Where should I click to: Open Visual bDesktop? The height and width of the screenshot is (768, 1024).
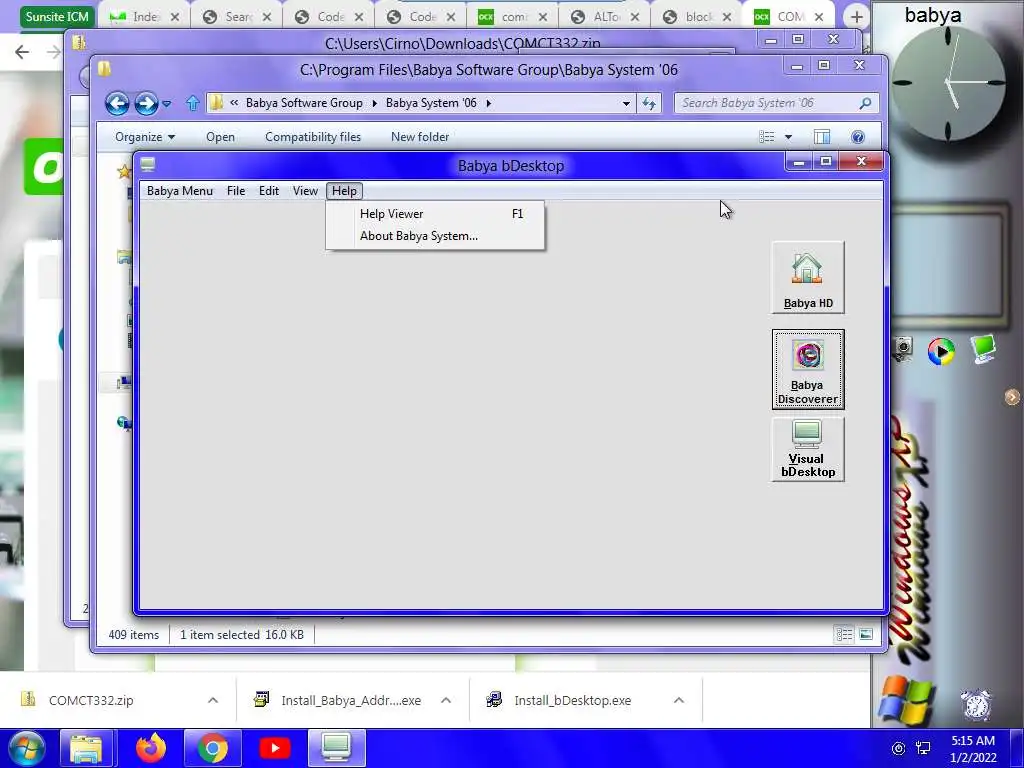[808, 449]
